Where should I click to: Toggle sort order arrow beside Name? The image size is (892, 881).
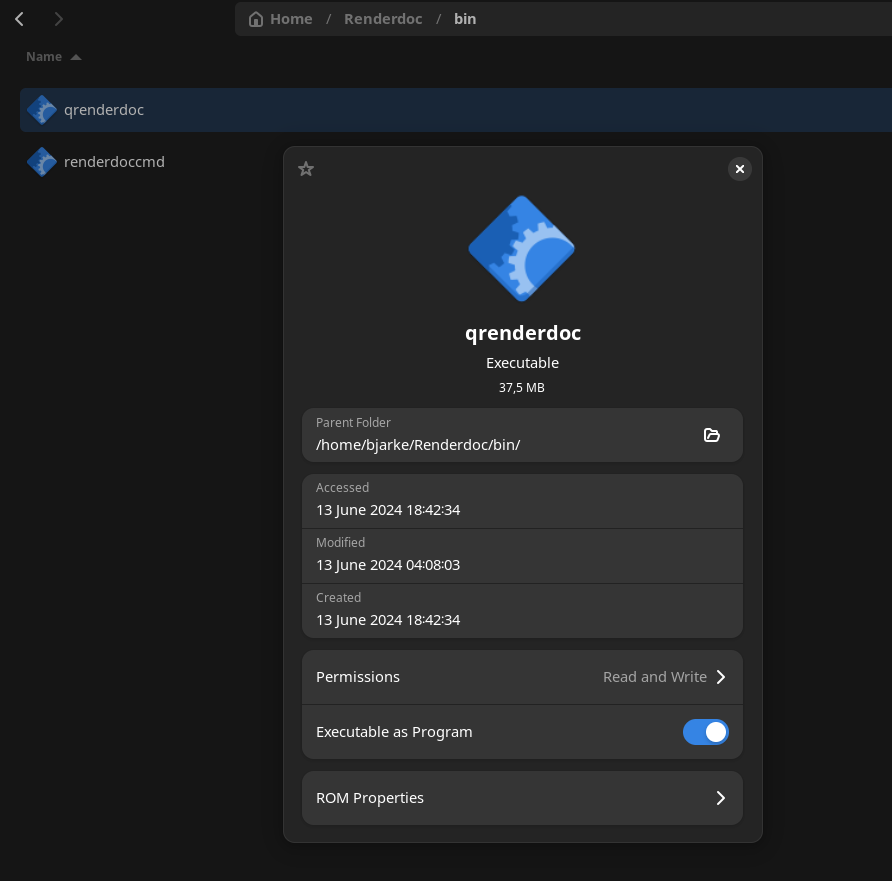coord(76,57)
